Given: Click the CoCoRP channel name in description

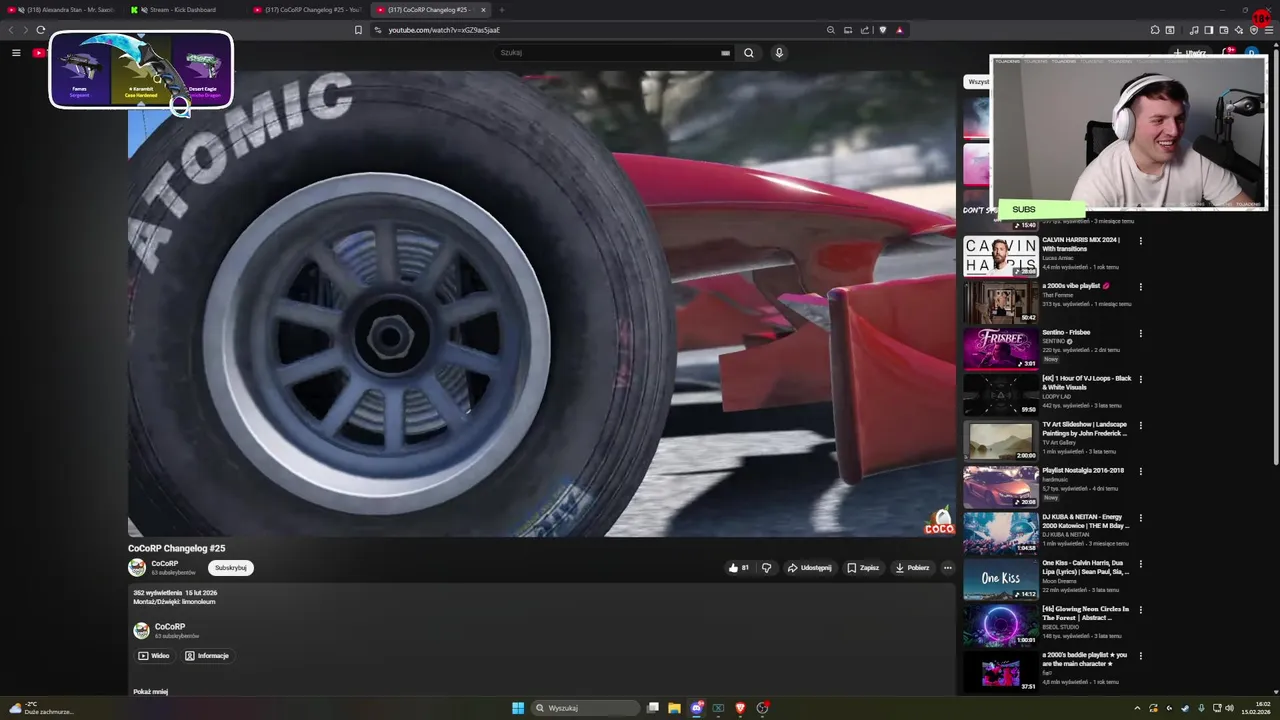Looking at the screenshot, I should [170, 627].
